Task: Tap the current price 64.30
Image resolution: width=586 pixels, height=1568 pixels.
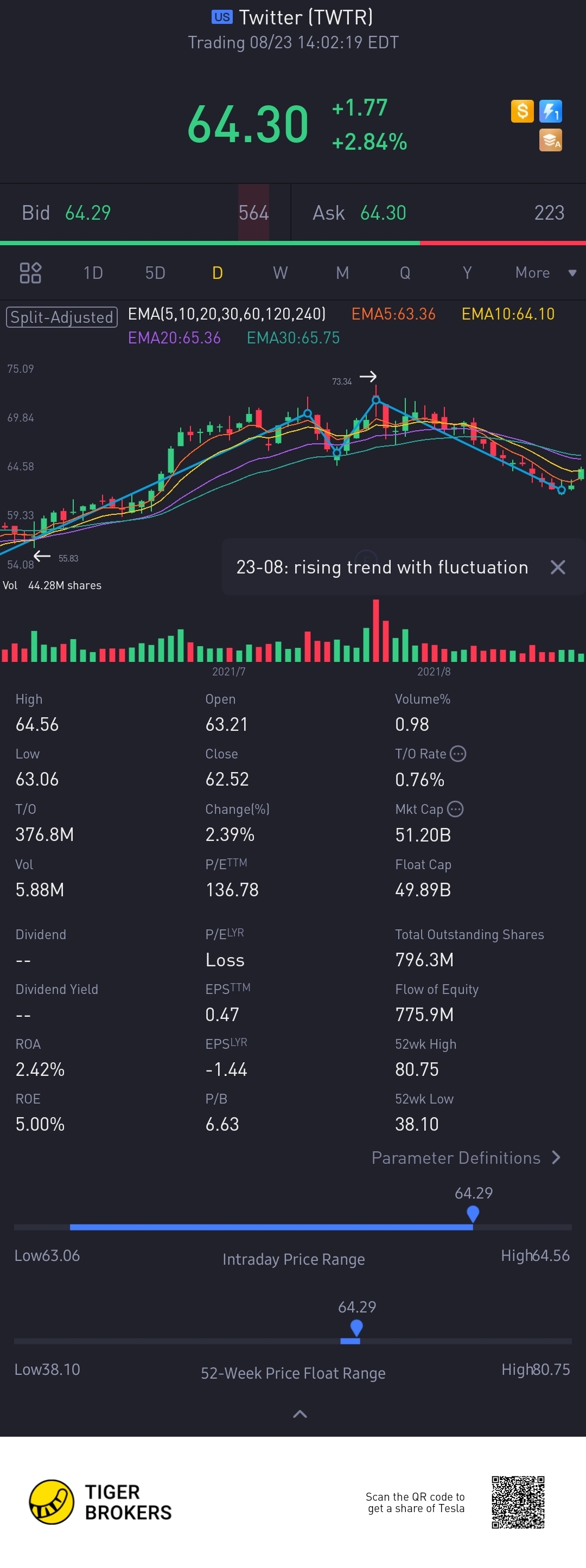Action: [247, 124]
